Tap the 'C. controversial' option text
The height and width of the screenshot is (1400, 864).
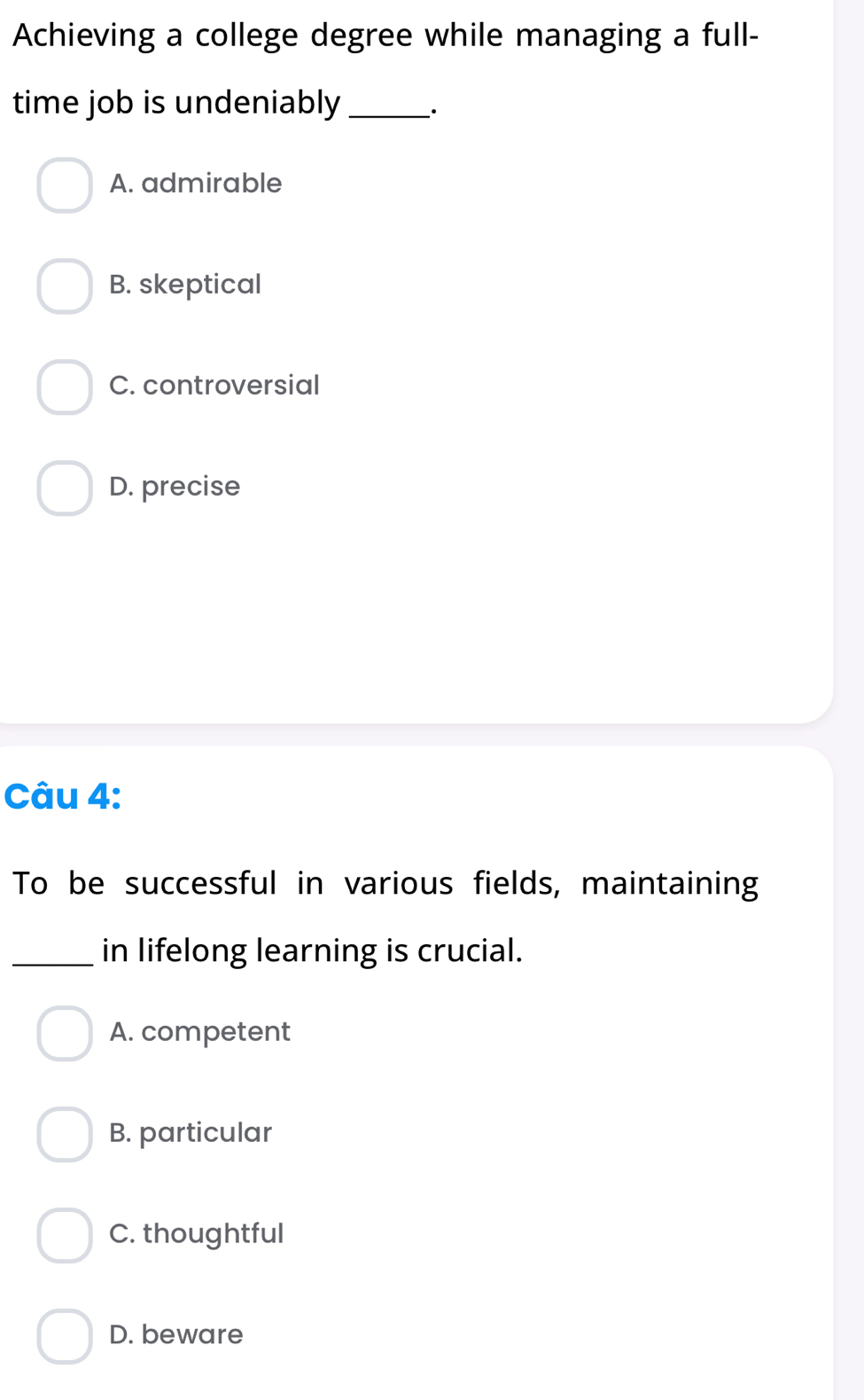tap(214, 386)
